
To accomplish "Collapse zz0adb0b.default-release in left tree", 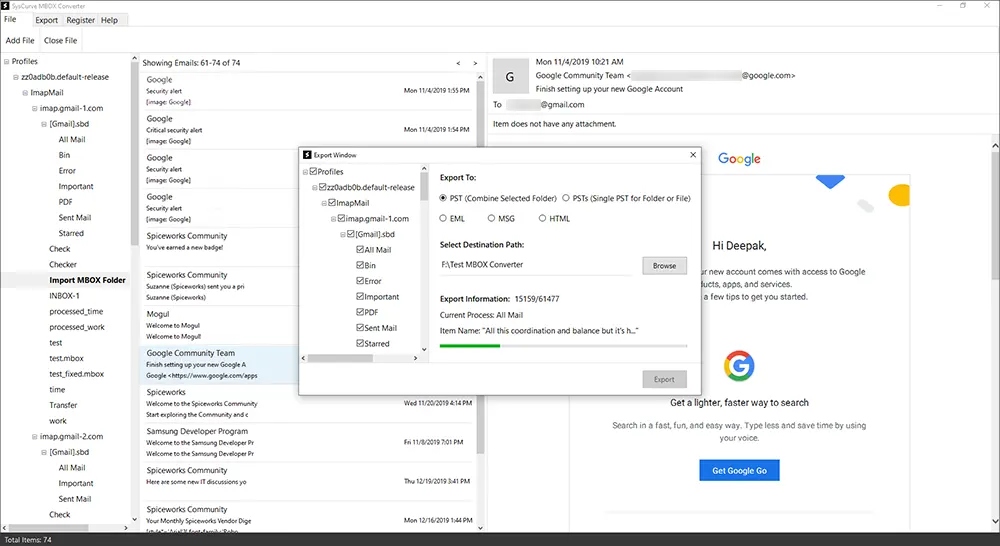I will point(16,77).
